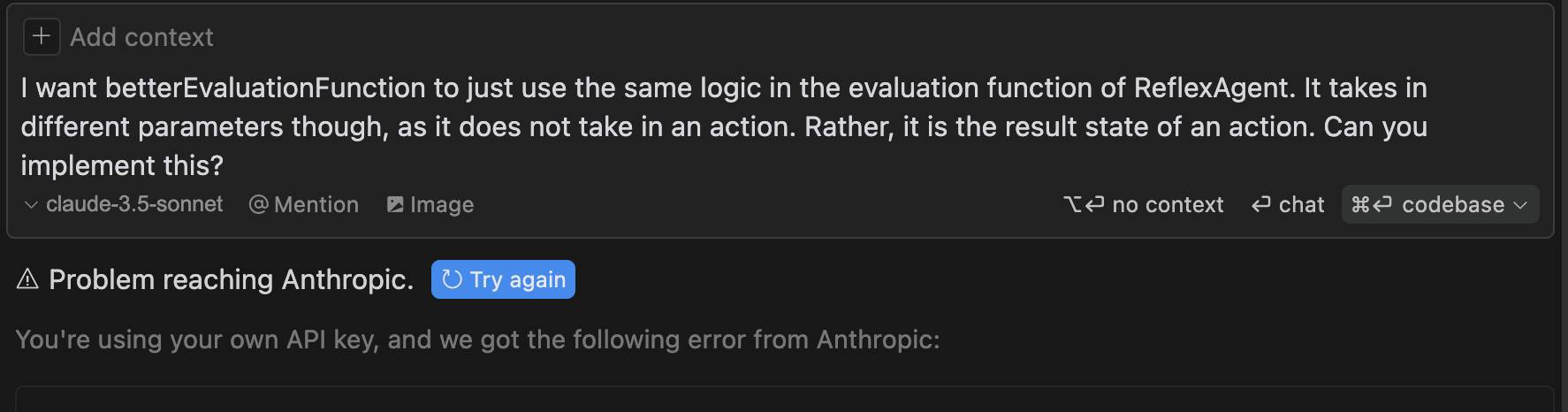Open the codebase dropdown chevron
Image resolution: width=1568 pixels, height=412 pixels.
[1521, 204]
